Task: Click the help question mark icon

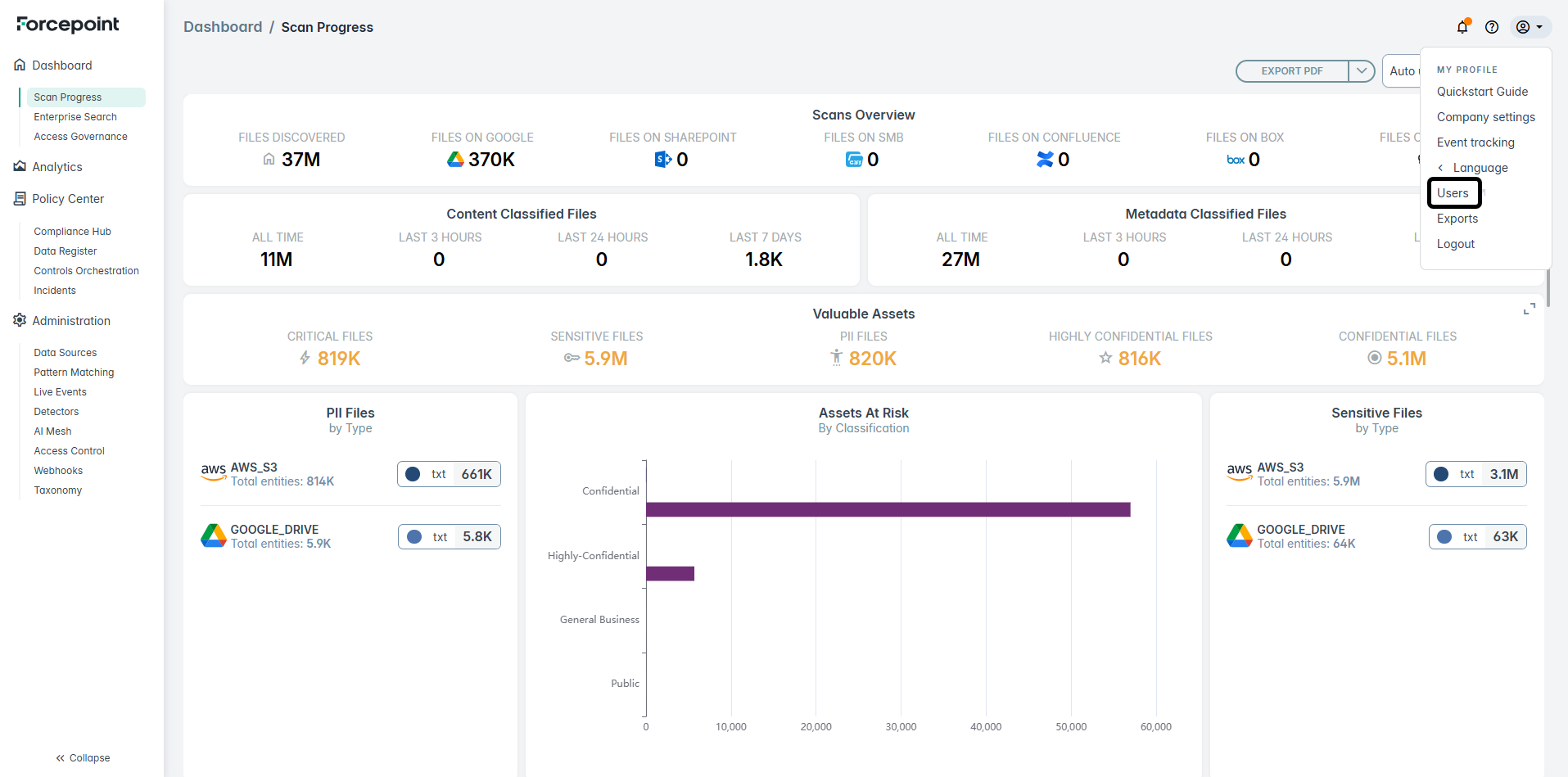Action: click(x=1492, y=27)
